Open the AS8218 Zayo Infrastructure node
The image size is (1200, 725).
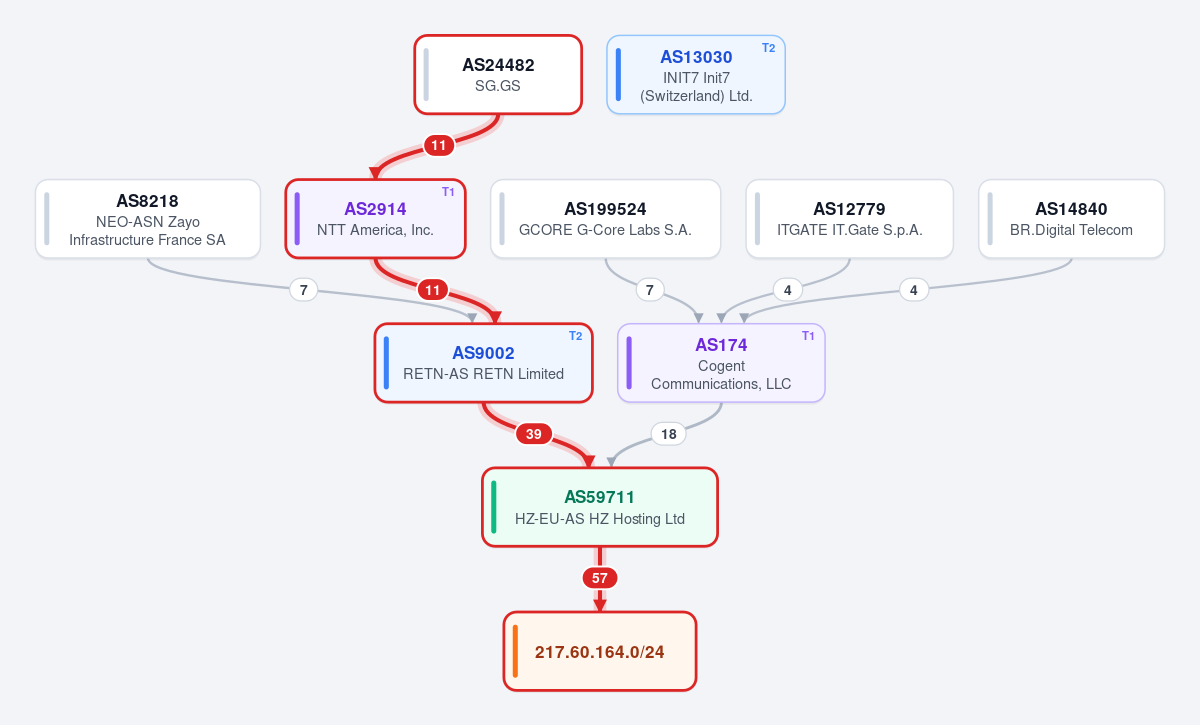[x=148, y=219]
